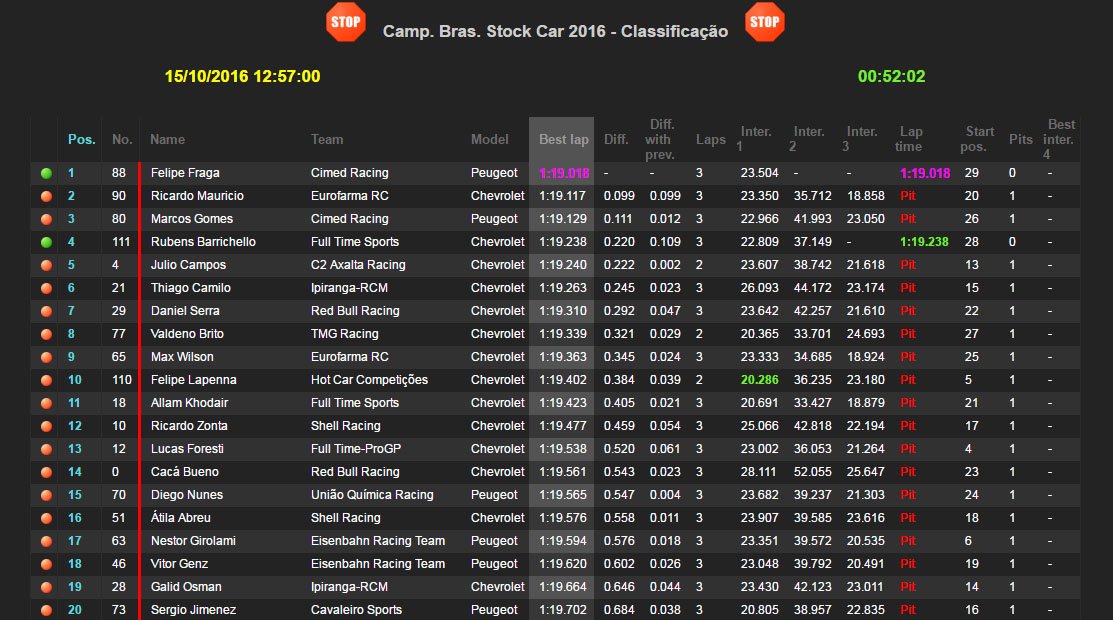The width and height of the screenshot is (1113, 620).
Task: Select driver name Felipe Fraga
Action: (x=185, y=173)
